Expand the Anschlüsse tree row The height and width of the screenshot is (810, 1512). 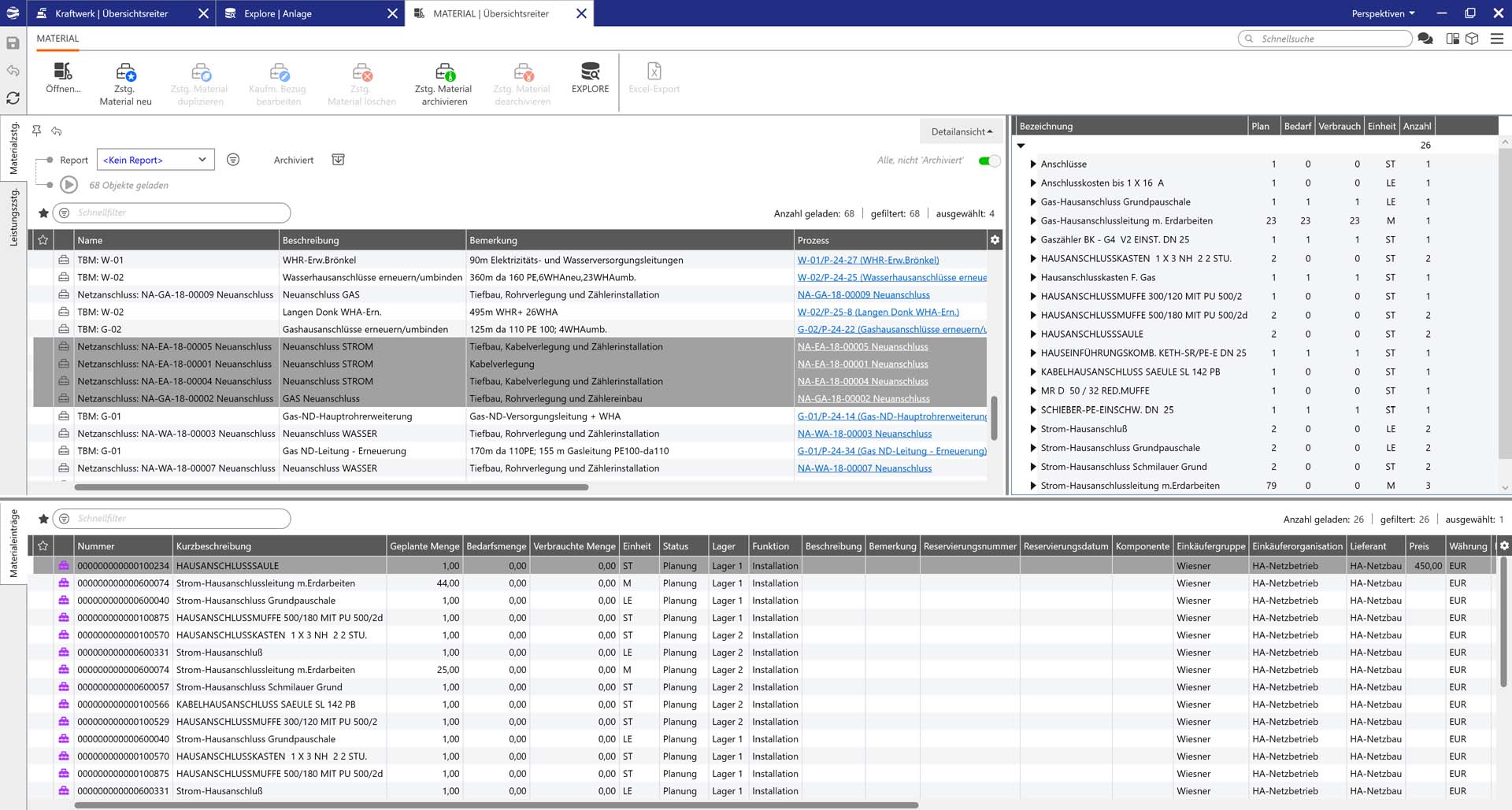[1032, 165]
